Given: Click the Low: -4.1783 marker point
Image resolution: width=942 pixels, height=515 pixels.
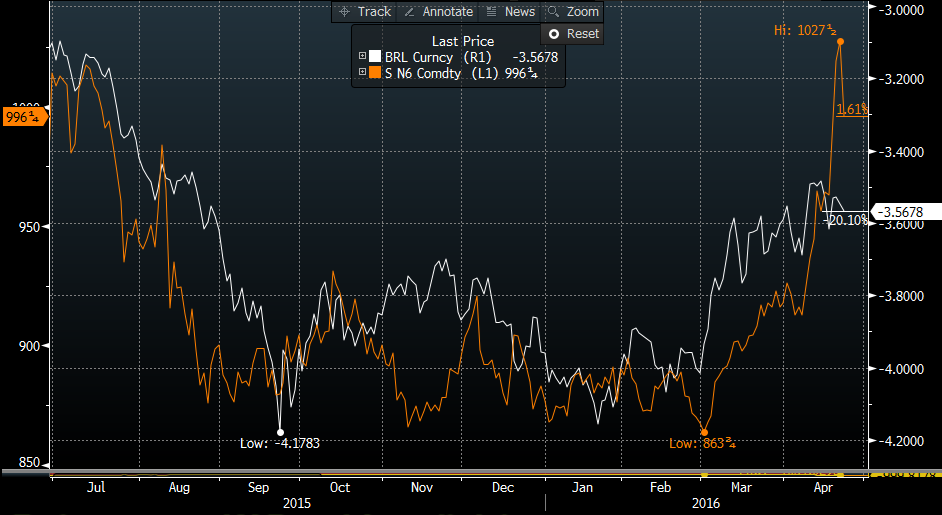Looking at the screenshot, I should tap(280, 432).
